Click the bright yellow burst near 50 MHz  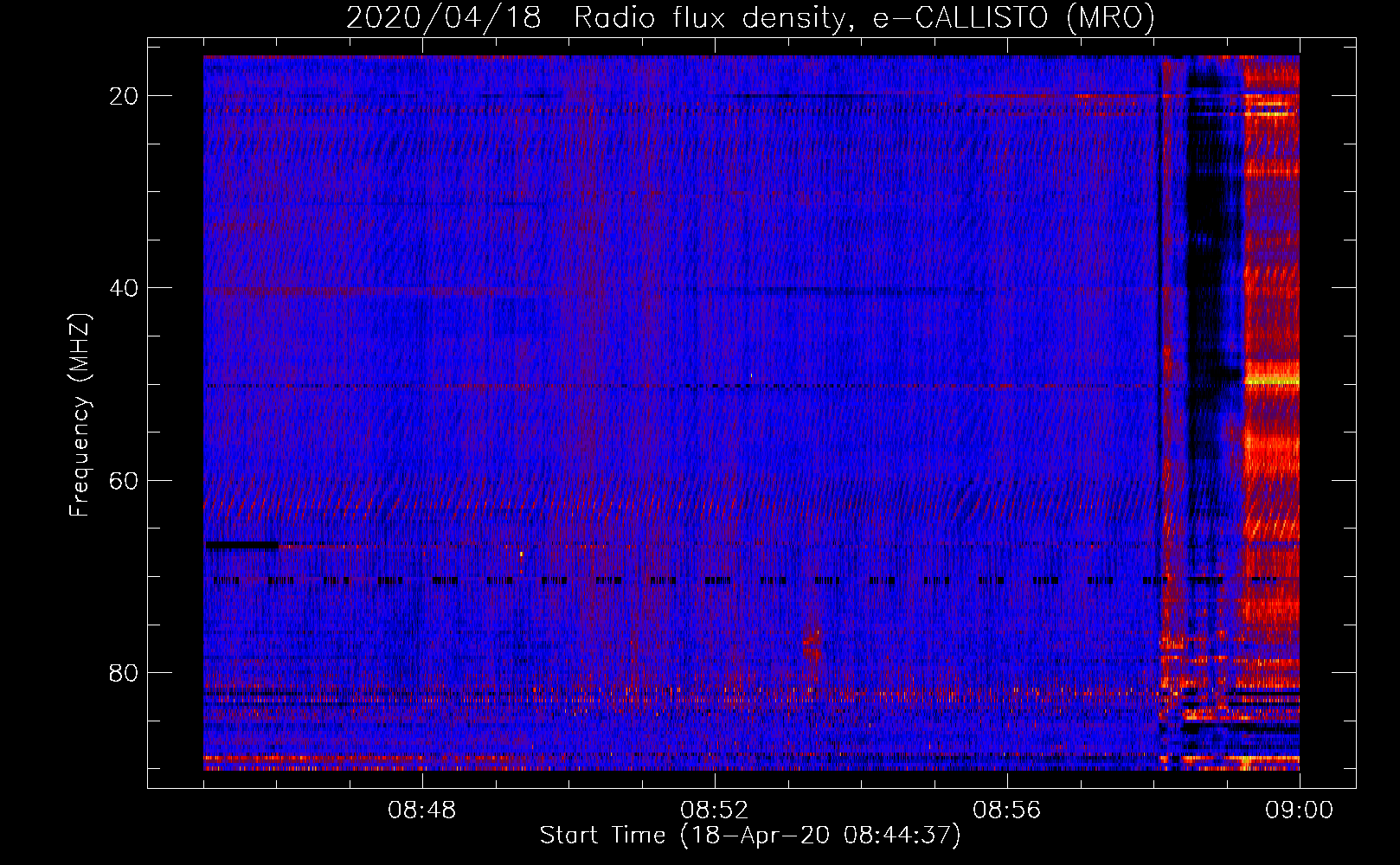point(1271,380)
